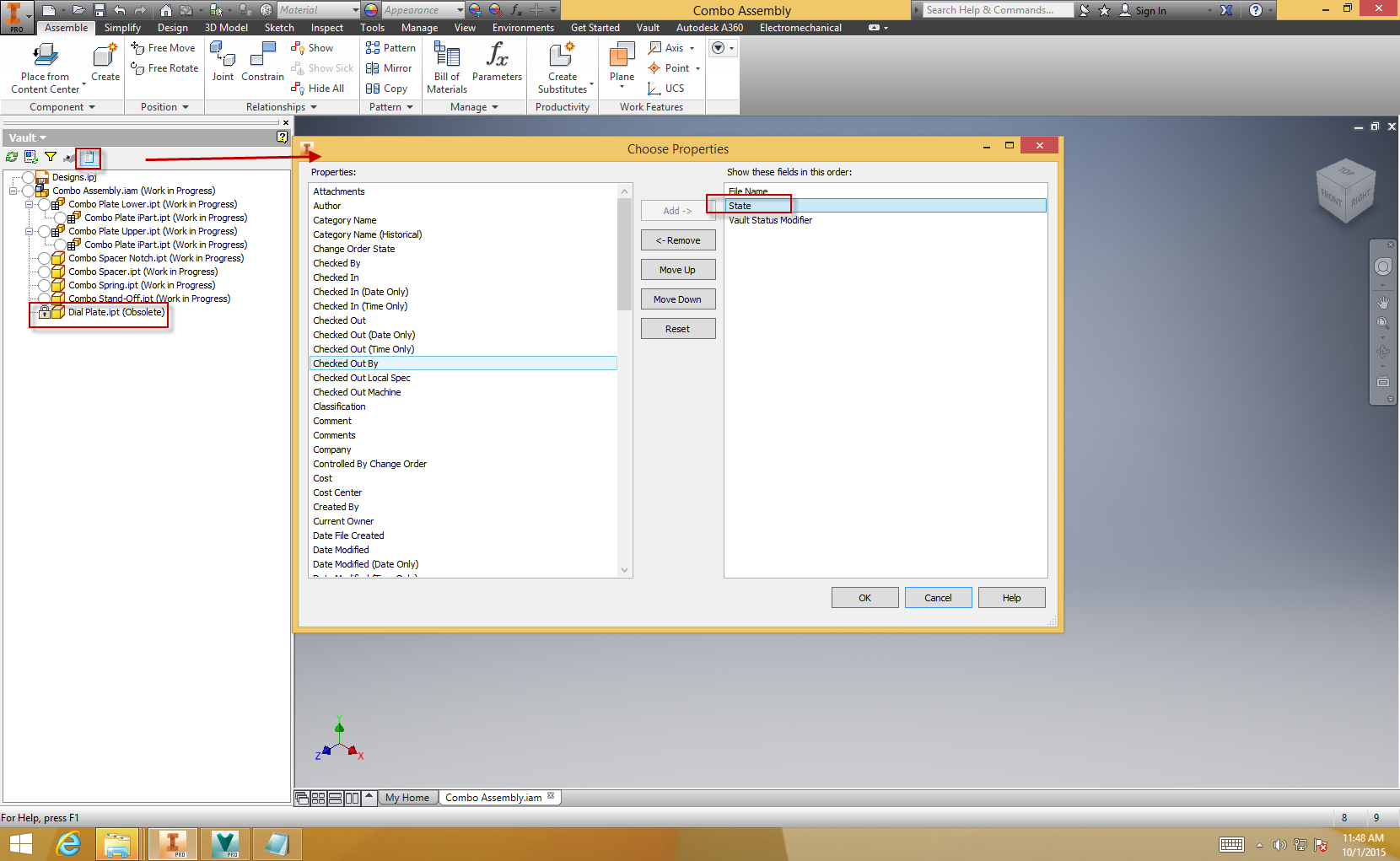The height and width of the screenshot is (861, 1400).
Task: Open the Inspect menu
Action: (x=326, y=27)
